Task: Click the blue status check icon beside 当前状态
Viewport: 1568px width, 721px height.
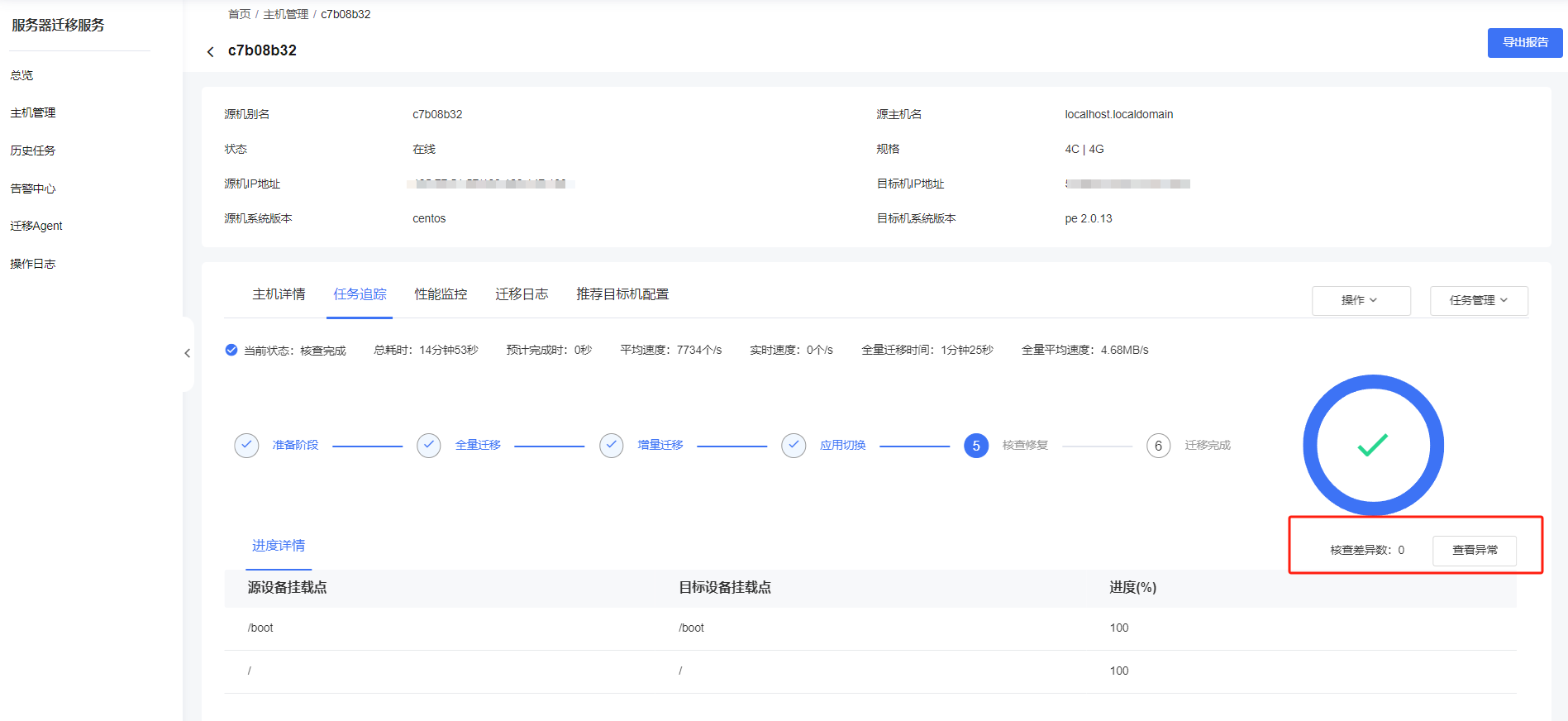Action: [x=231, y=350]
